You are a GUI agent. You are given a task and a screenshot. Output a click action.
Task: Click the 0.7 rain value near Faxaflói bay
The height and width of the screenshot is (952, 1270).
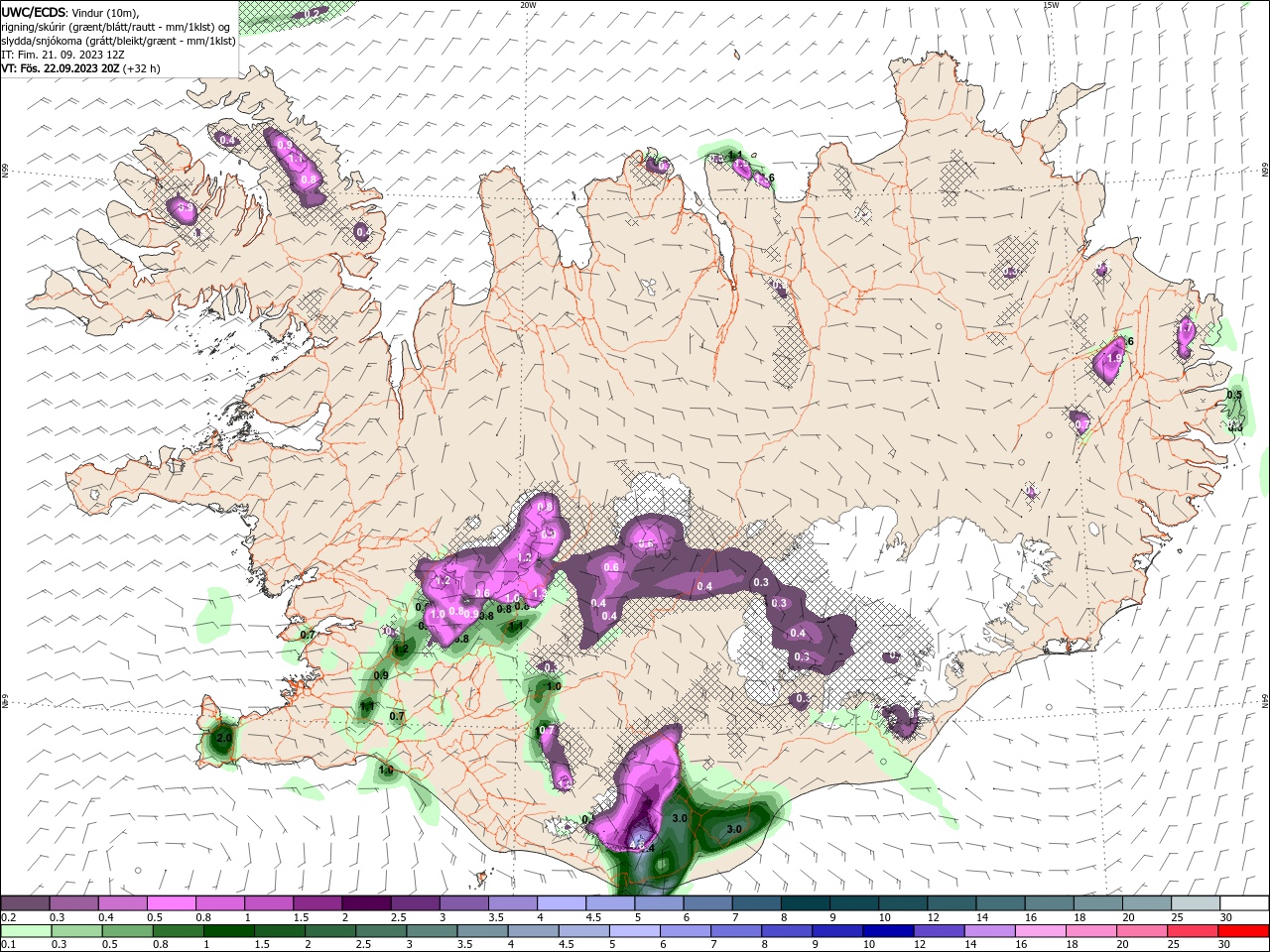point(308,634)
